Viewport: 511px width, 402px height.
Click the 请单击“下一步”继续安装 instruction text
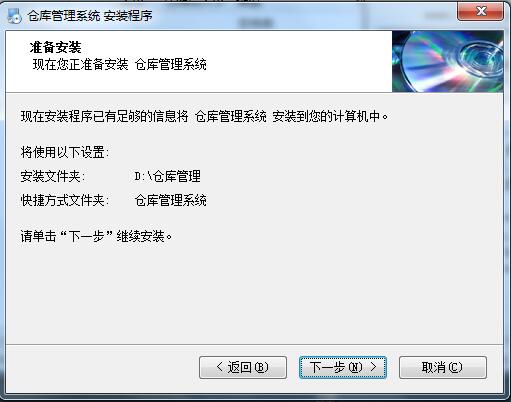[96, 236]
